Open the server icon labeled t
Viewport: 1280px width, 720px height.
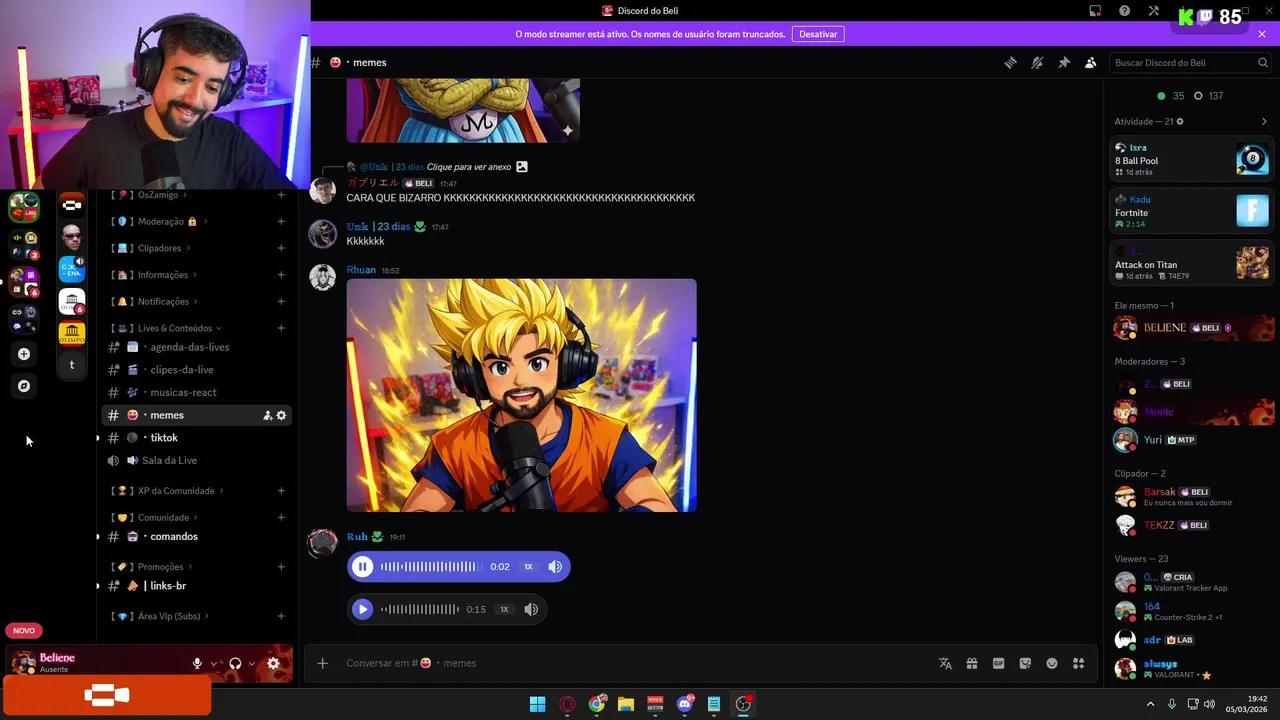coord(71,365)
